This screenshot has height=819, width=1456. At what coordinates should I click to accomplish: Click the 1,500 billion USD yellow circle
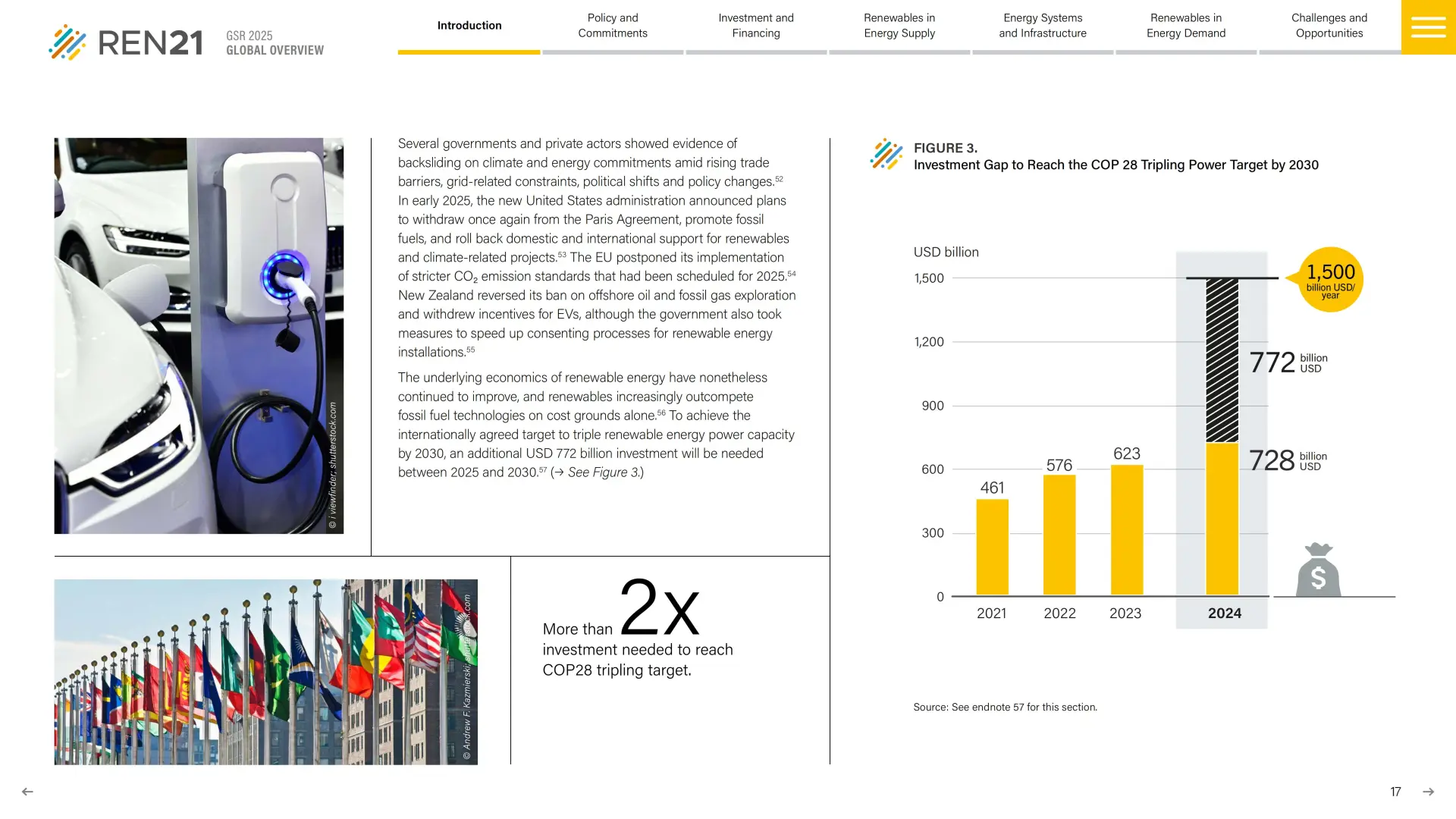[x=1330, y=279]
